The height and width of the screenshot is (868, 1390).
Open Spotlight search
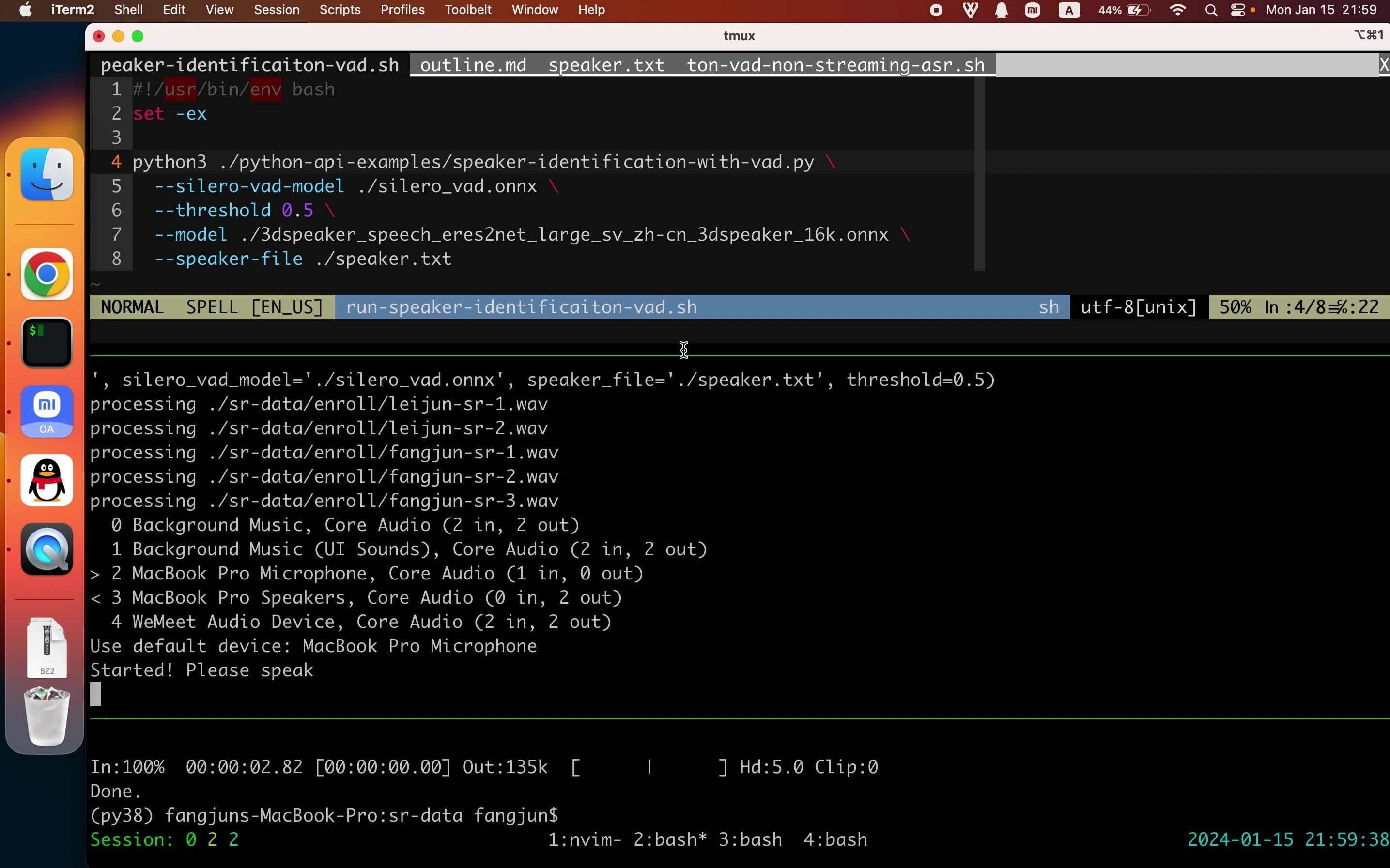point(1211,10)
